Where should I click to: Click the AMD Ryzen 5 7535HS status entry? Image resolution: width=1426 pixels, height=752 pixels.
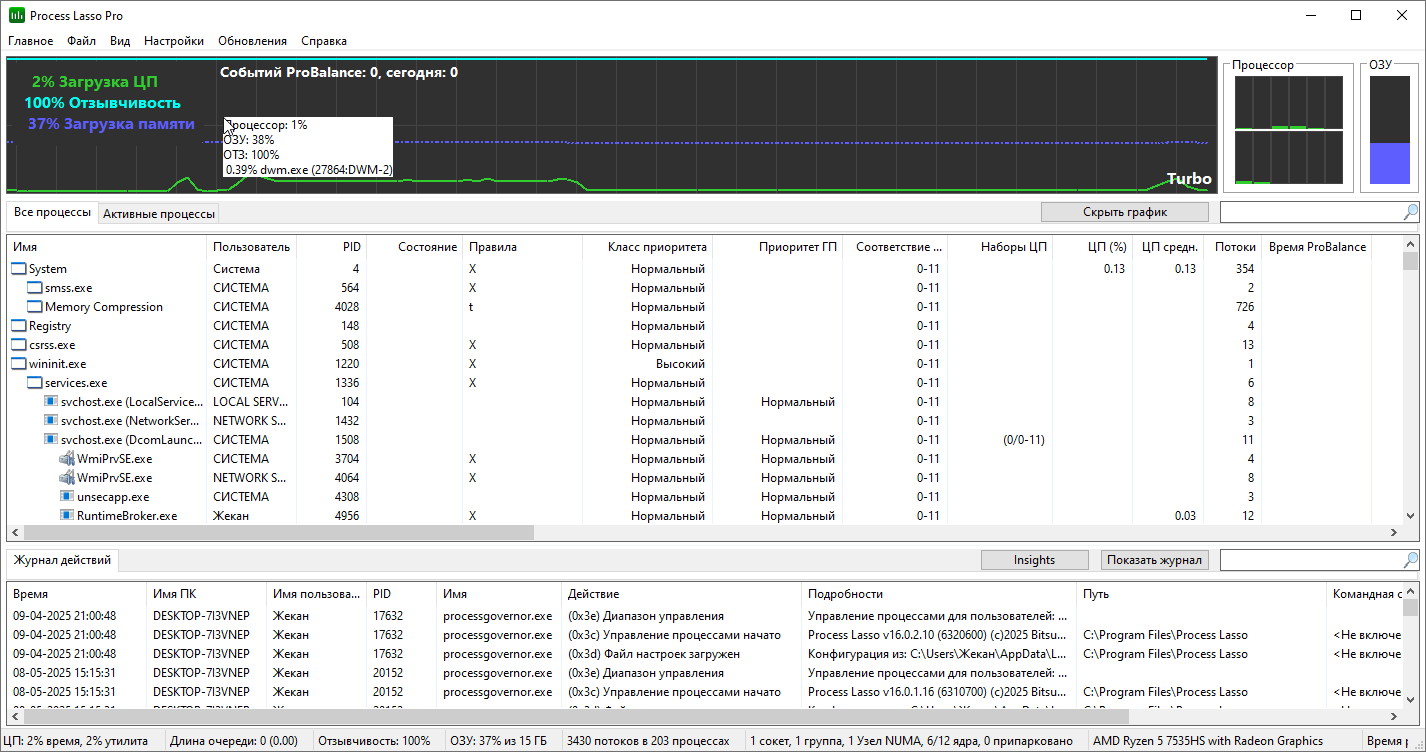point(1208,741)
